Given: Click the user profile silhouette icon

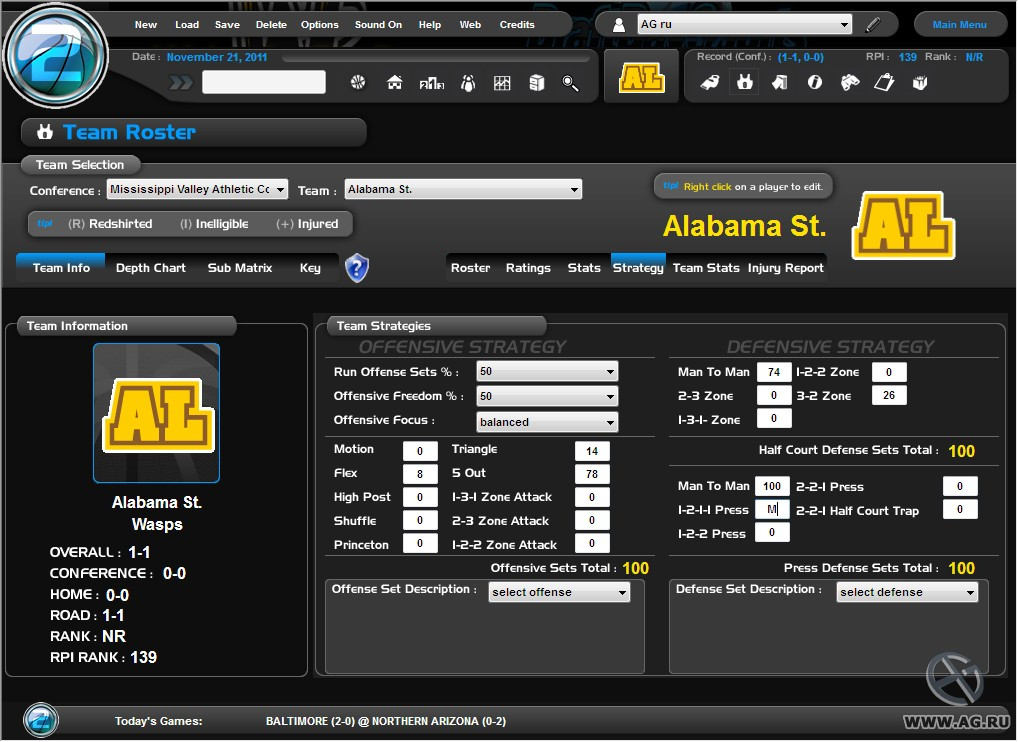Looking at the screenshot, I should point(619,25).
